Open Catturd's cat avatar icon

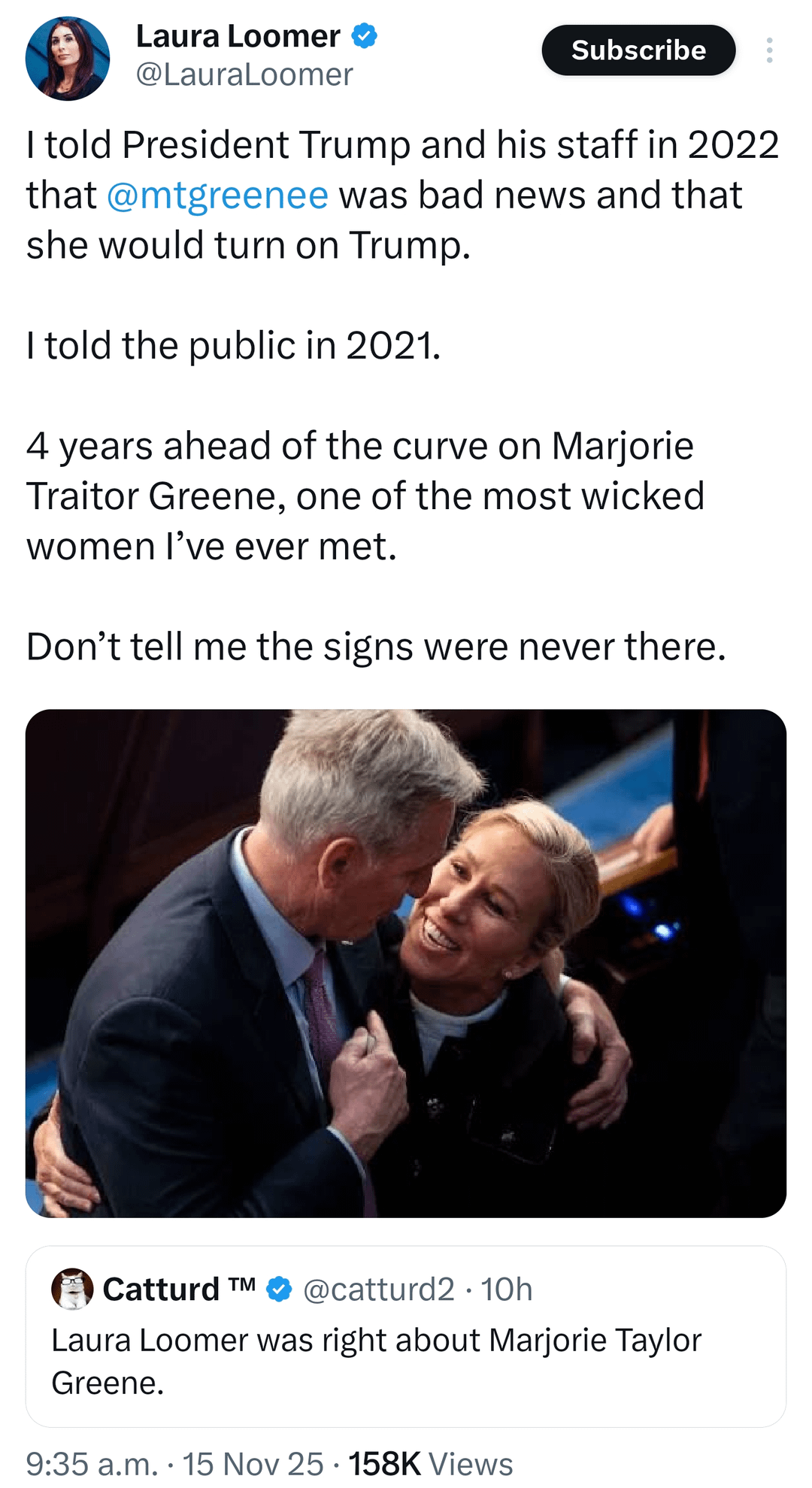coord(72,1289)
